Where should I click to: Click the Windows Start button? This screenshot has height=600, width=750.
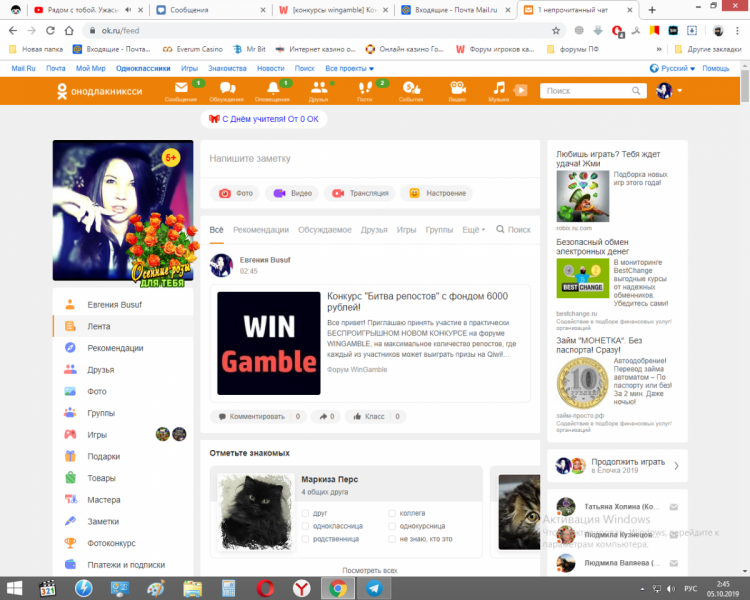coord(14,589)
